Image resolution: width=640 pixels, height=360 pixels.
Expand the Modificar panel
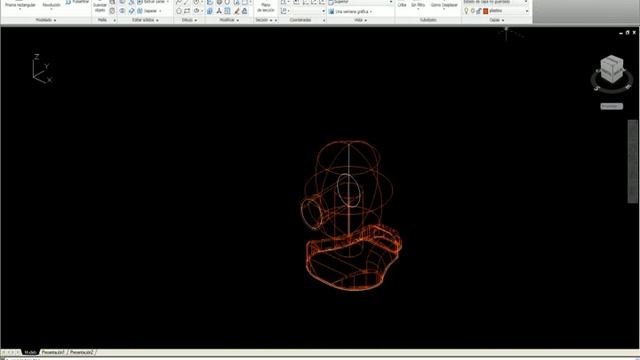click(x=229, y=20)
